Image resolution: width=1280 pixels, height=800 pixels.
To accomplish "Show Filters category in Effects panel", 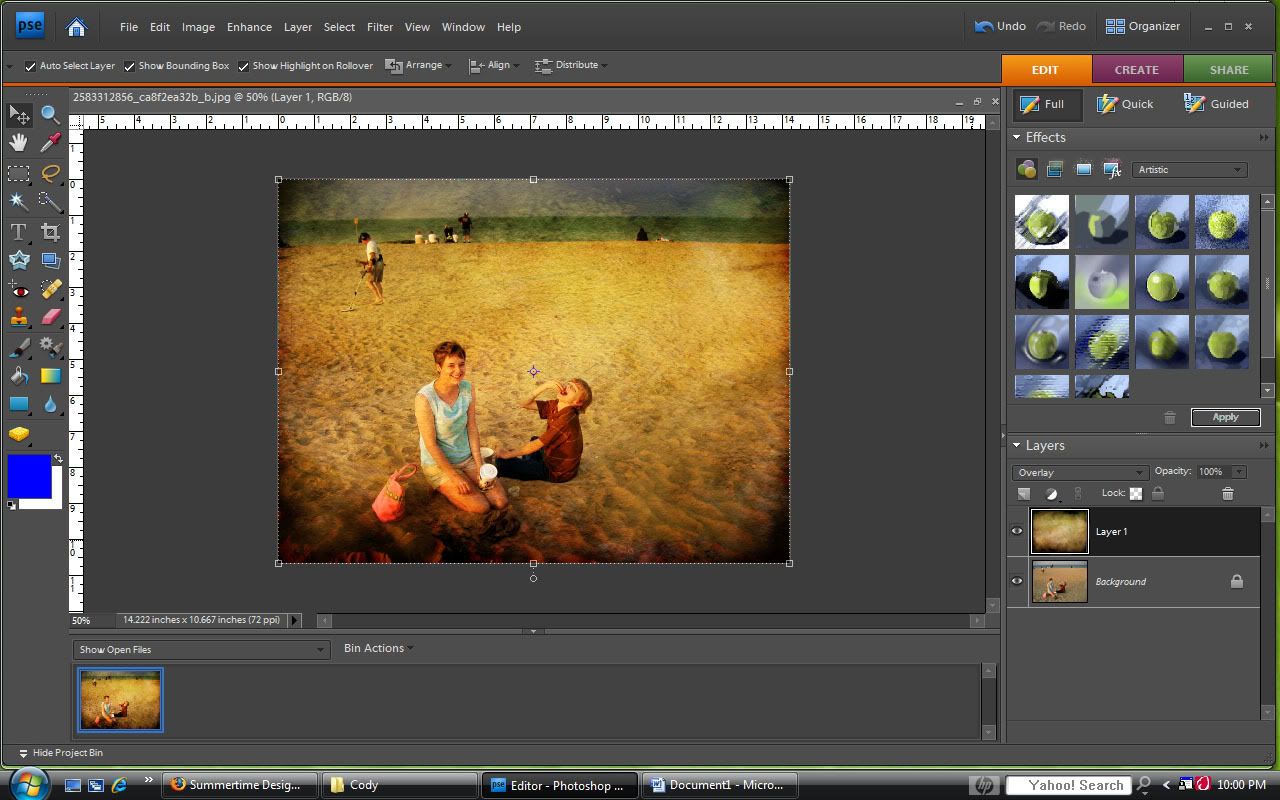I will tap(1026, 169).
